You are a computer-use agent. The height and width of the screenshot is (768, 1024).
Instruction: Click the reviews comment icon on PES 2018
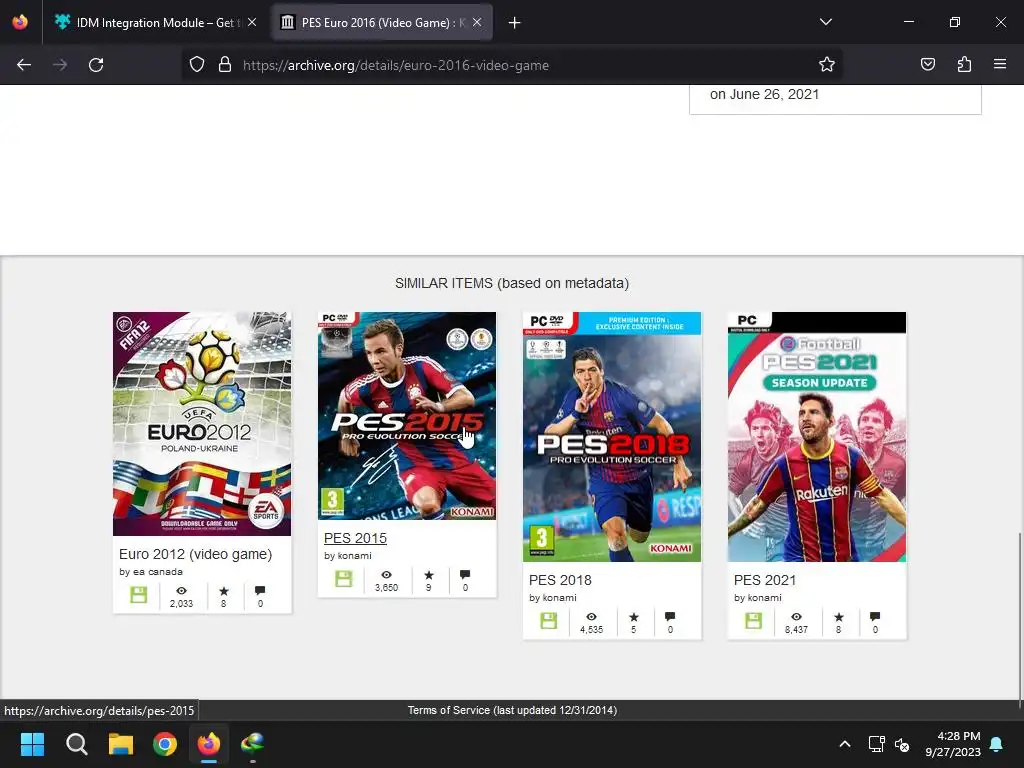coord(670,616)
